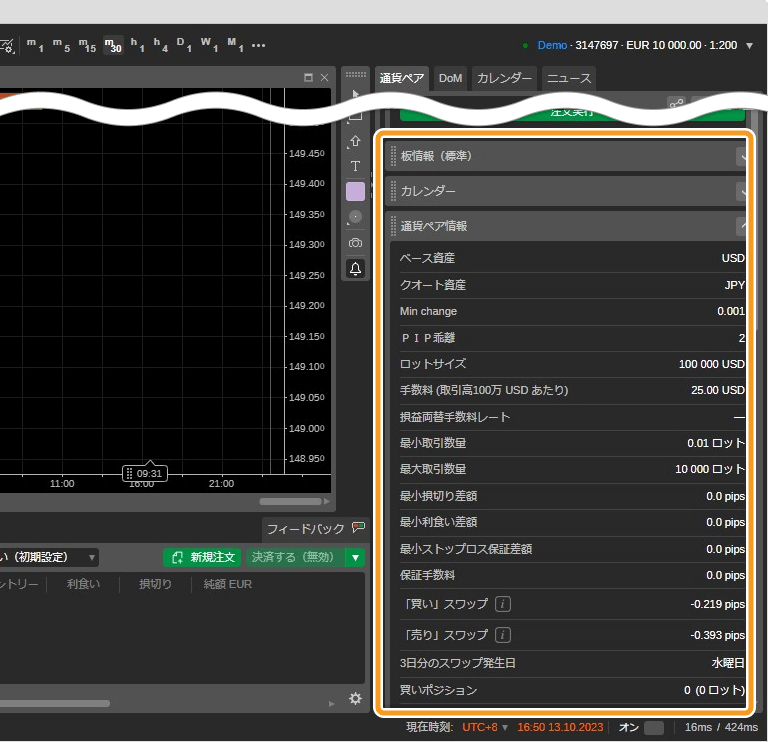
Task: Click the 決済する（無効） button
Action: [293, 557]
